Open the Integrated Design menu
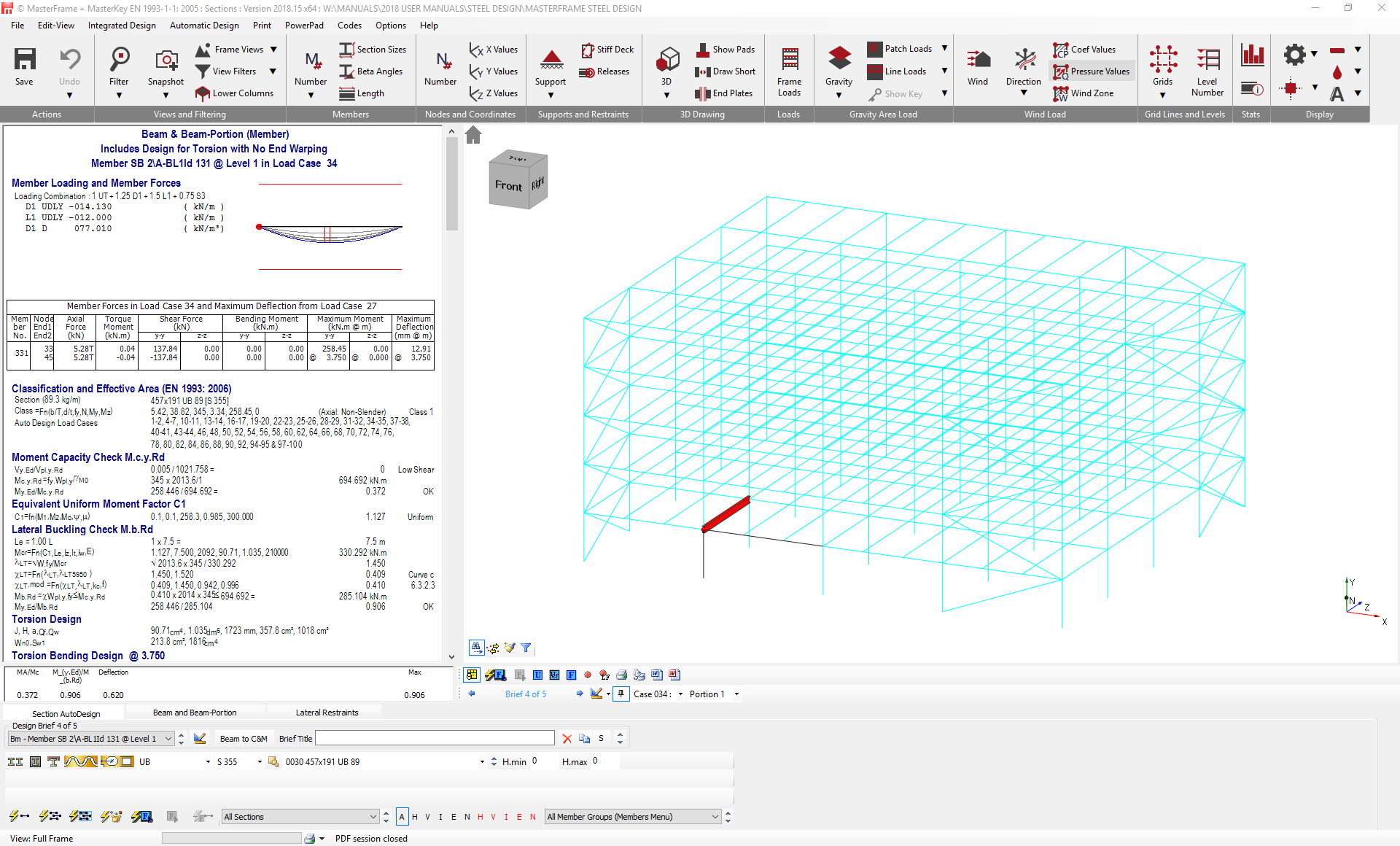This screenshot has height=846, width=1400. (x=121, y=26)
